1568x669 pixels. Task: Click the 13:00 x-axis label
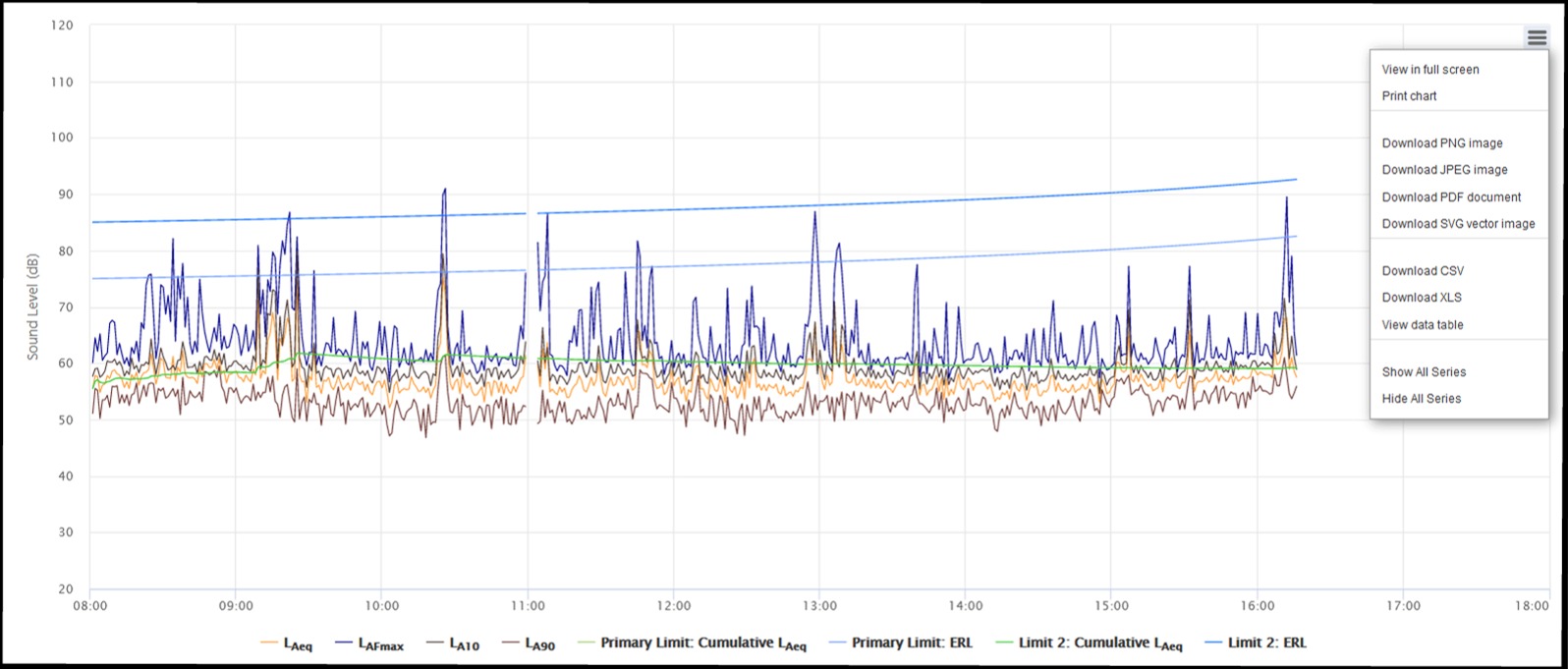click(x=819, y=606)
